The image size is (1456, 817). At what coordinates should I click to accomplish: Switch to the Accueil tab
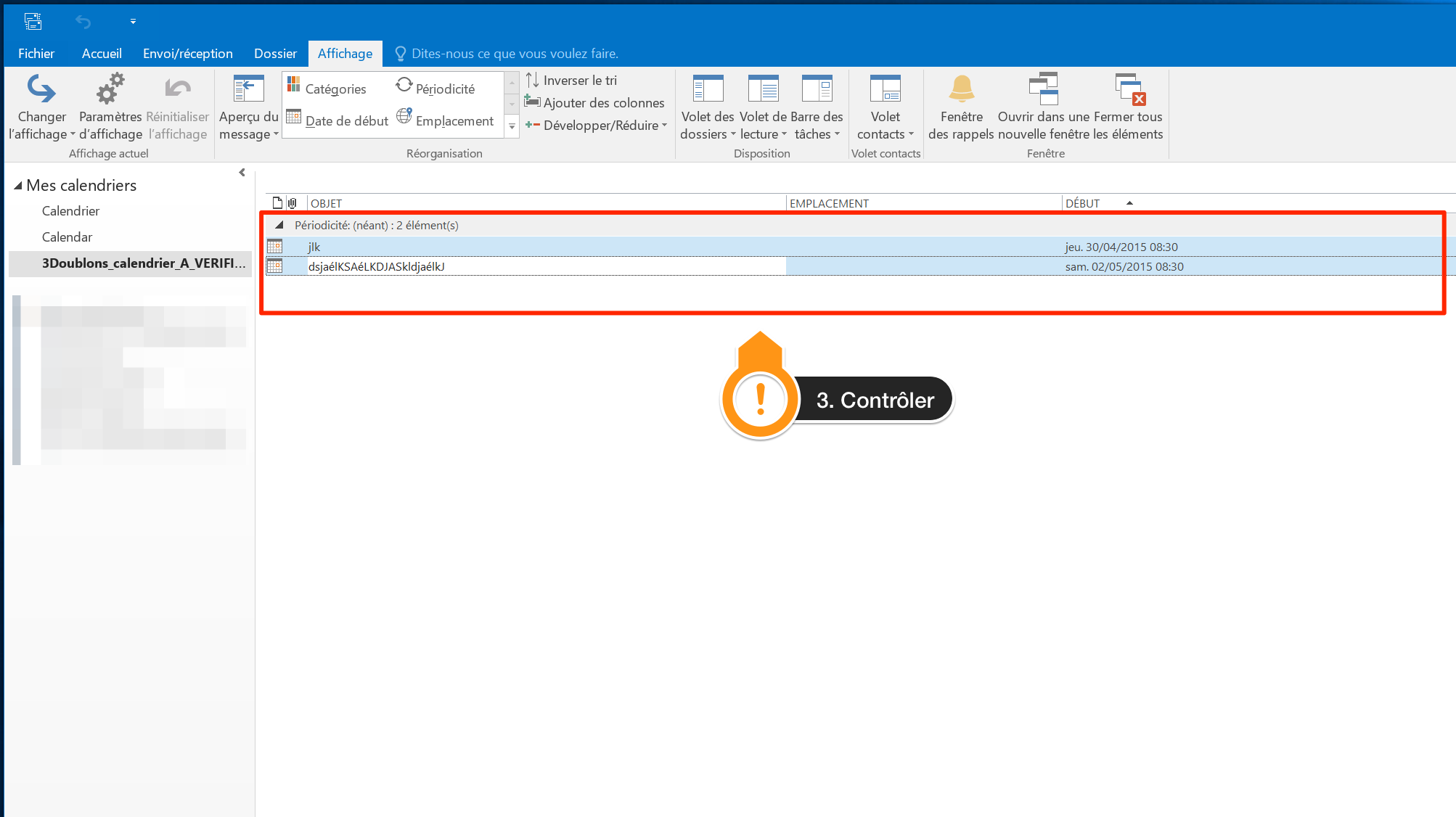(102, 54)
